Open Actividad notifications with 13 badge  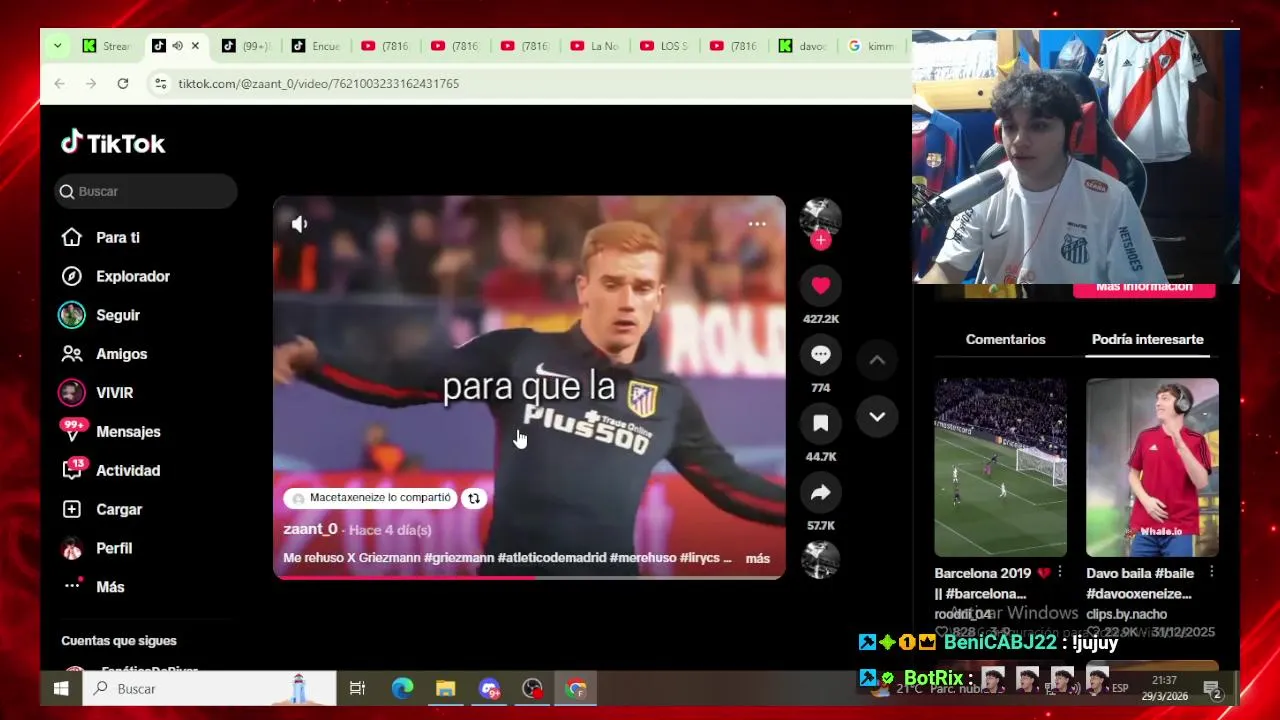pyautogui.click(x=110, y=470)
